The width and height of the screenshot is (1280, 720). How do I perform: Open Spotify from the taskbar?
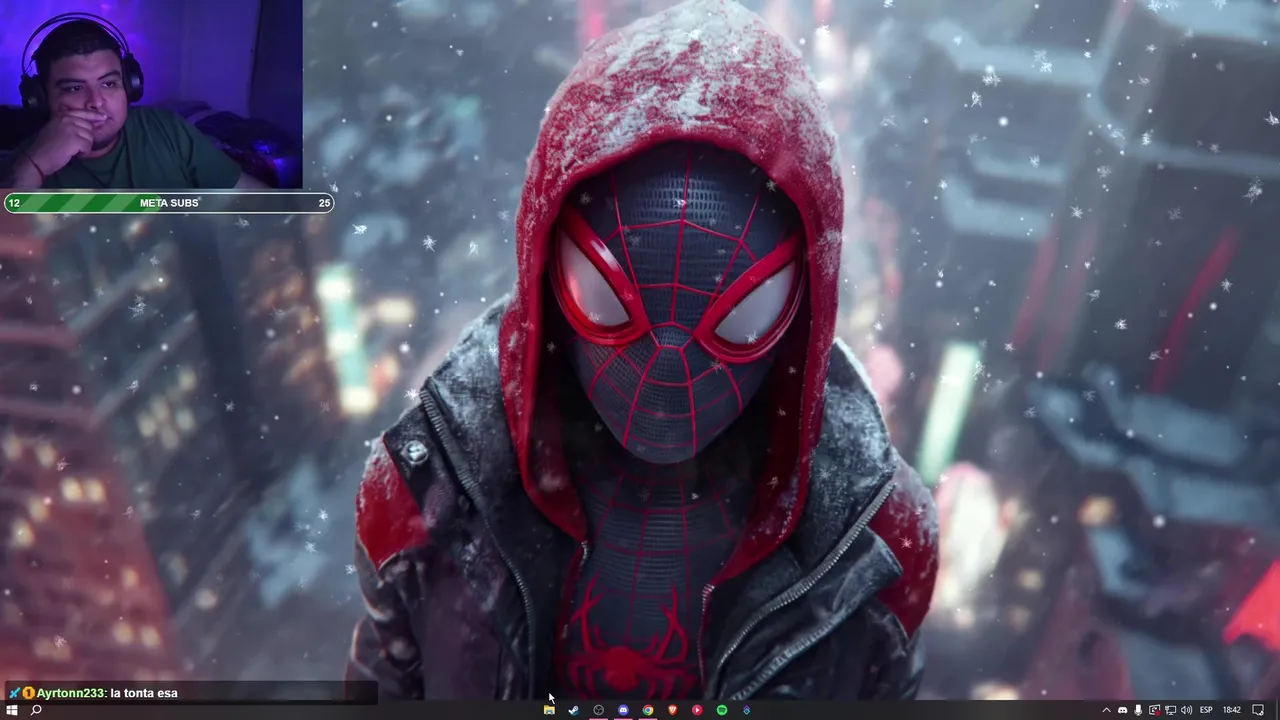tap(722, 710)
